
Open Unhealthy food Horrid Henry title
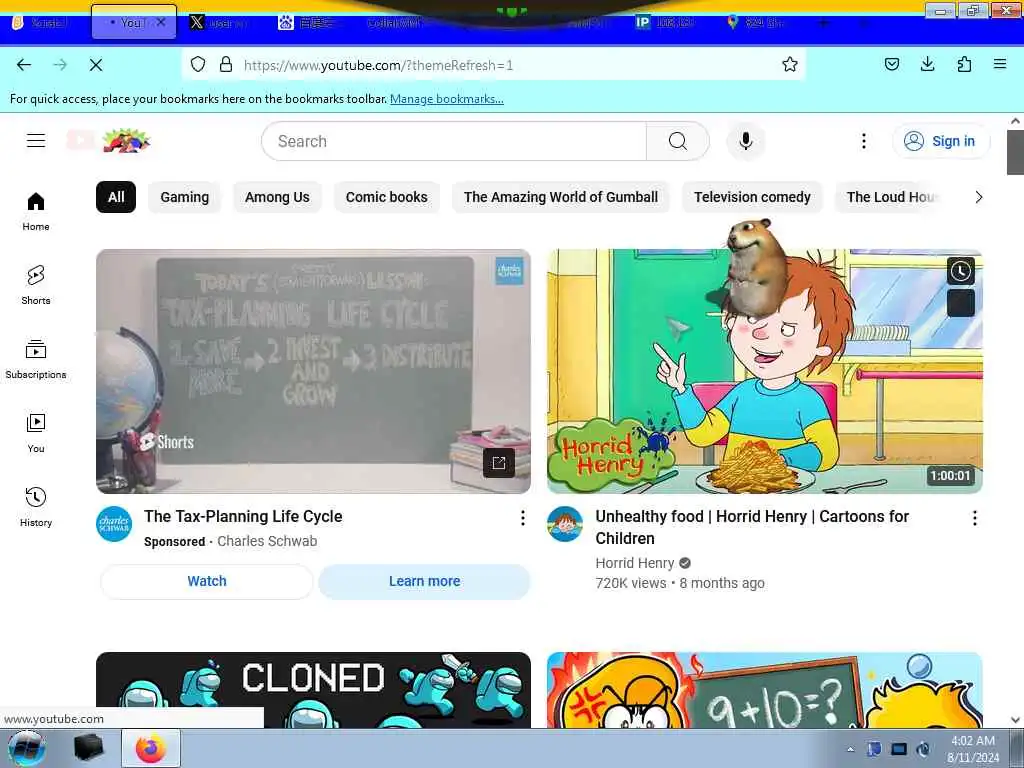(752, 527)
